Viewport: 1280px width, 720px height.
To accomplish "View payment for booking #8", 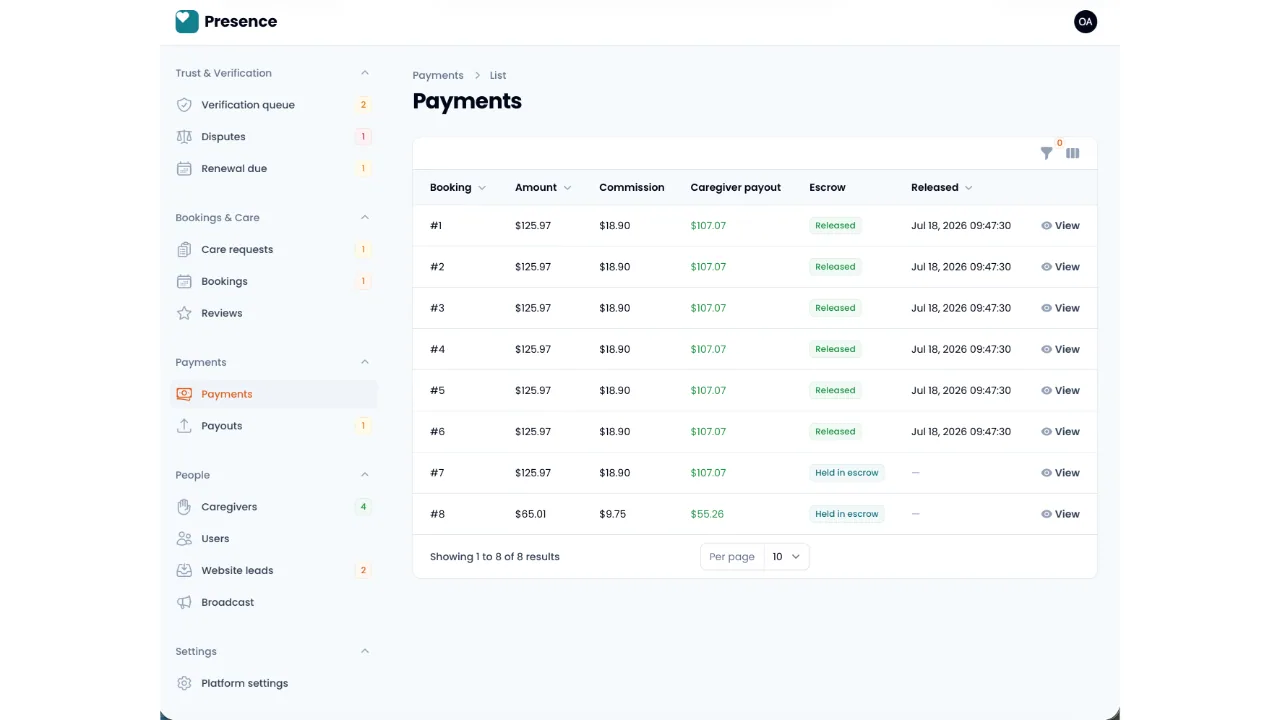I will coord(1060,514).
